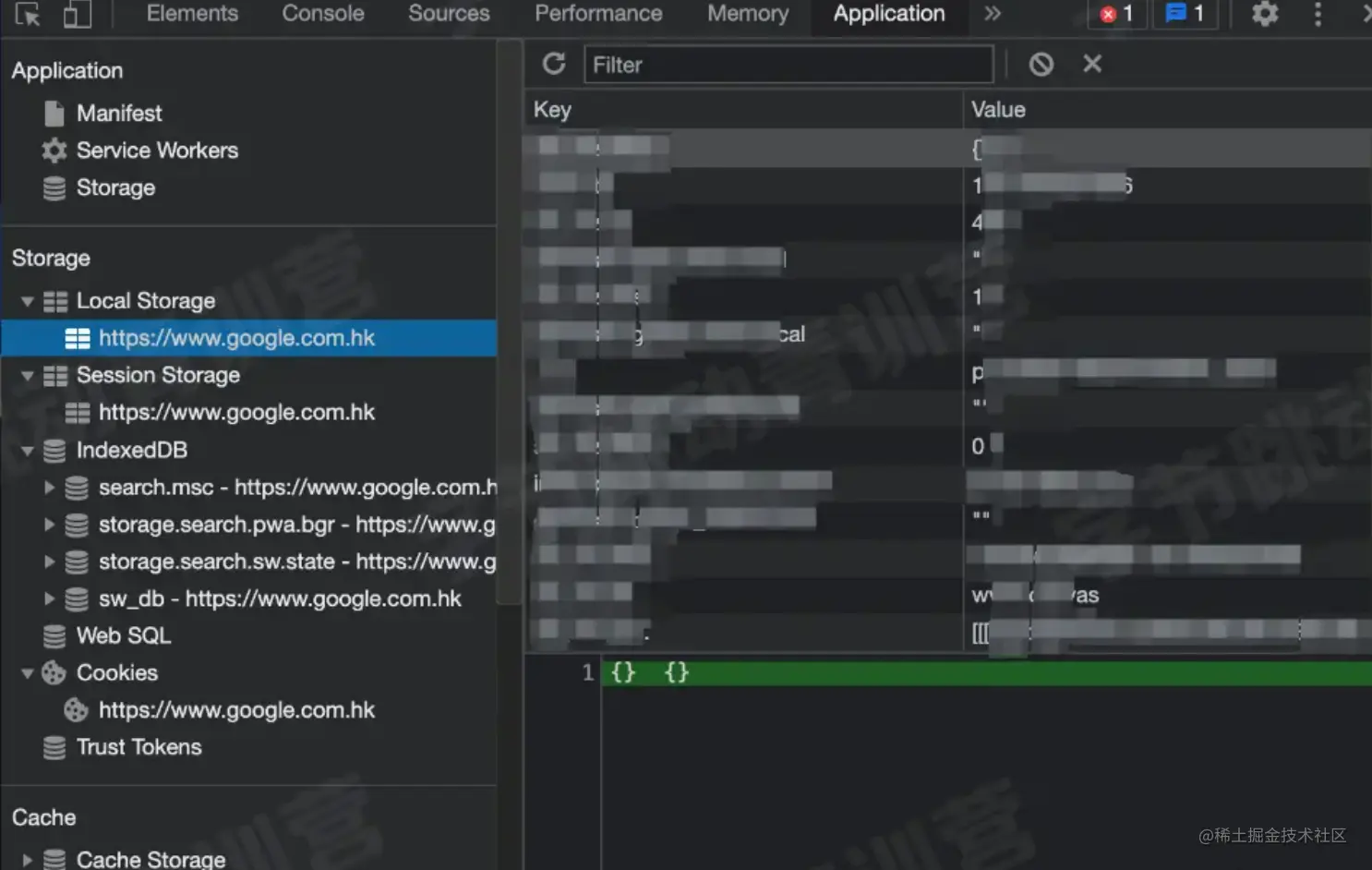
Task: Collapse the IndexedDB tree
Action: (28, 451)
